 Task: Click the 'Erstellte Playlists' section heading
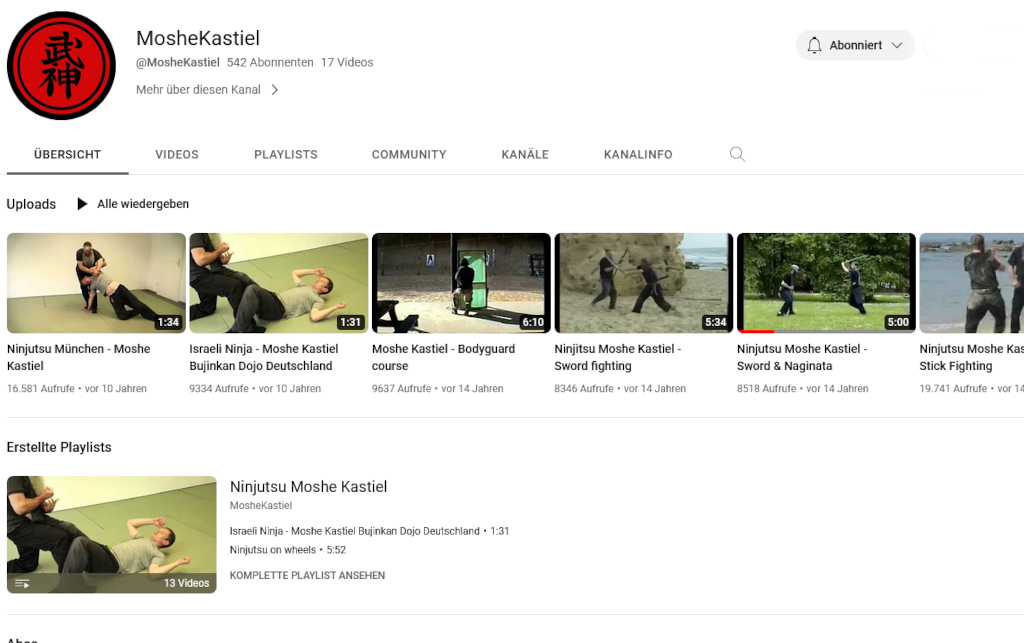59,447
